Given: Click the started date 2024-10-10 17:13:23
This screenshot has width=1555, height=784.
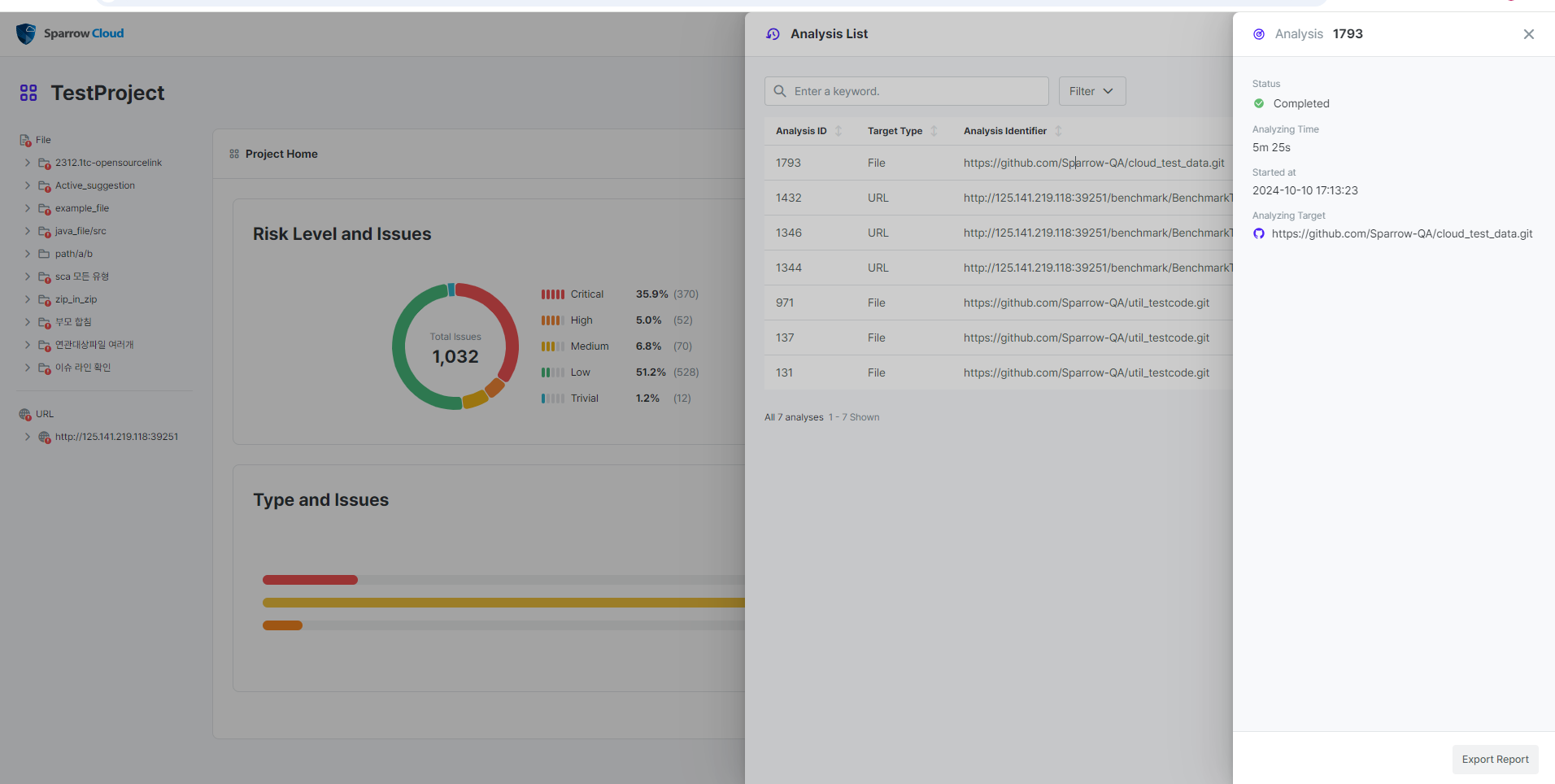Looking at the screenshot, I should tap(1305, 190).
